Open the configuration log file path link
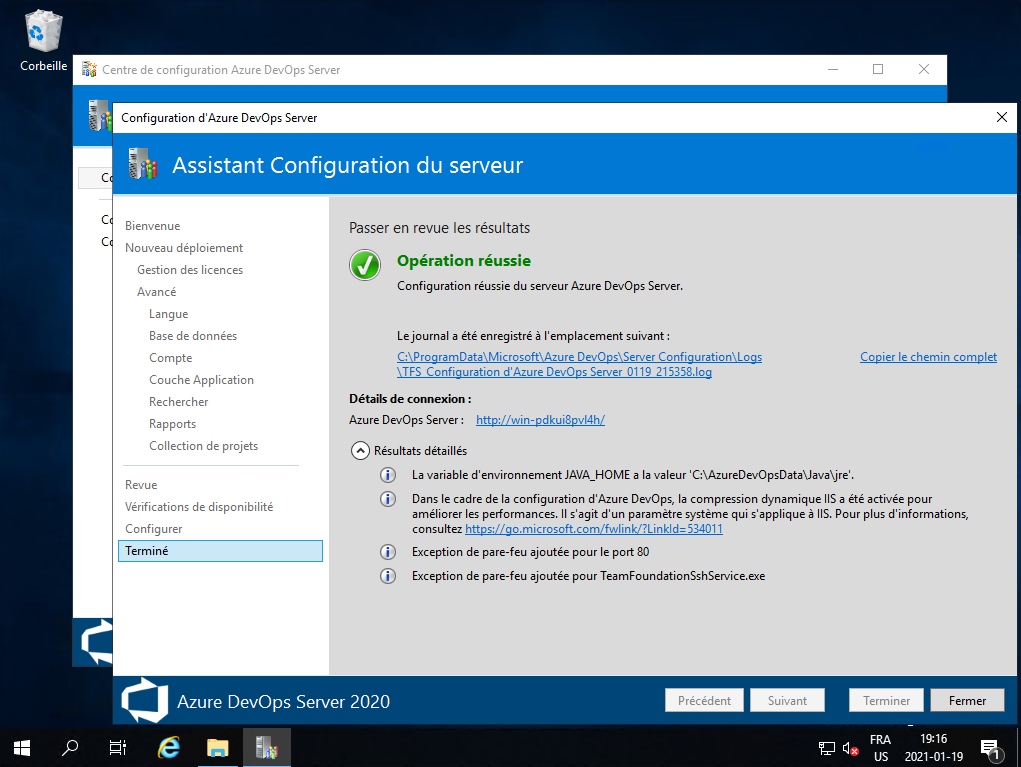Image resolution: width=1021 pixels, height=767 pixels. (579, 364)
